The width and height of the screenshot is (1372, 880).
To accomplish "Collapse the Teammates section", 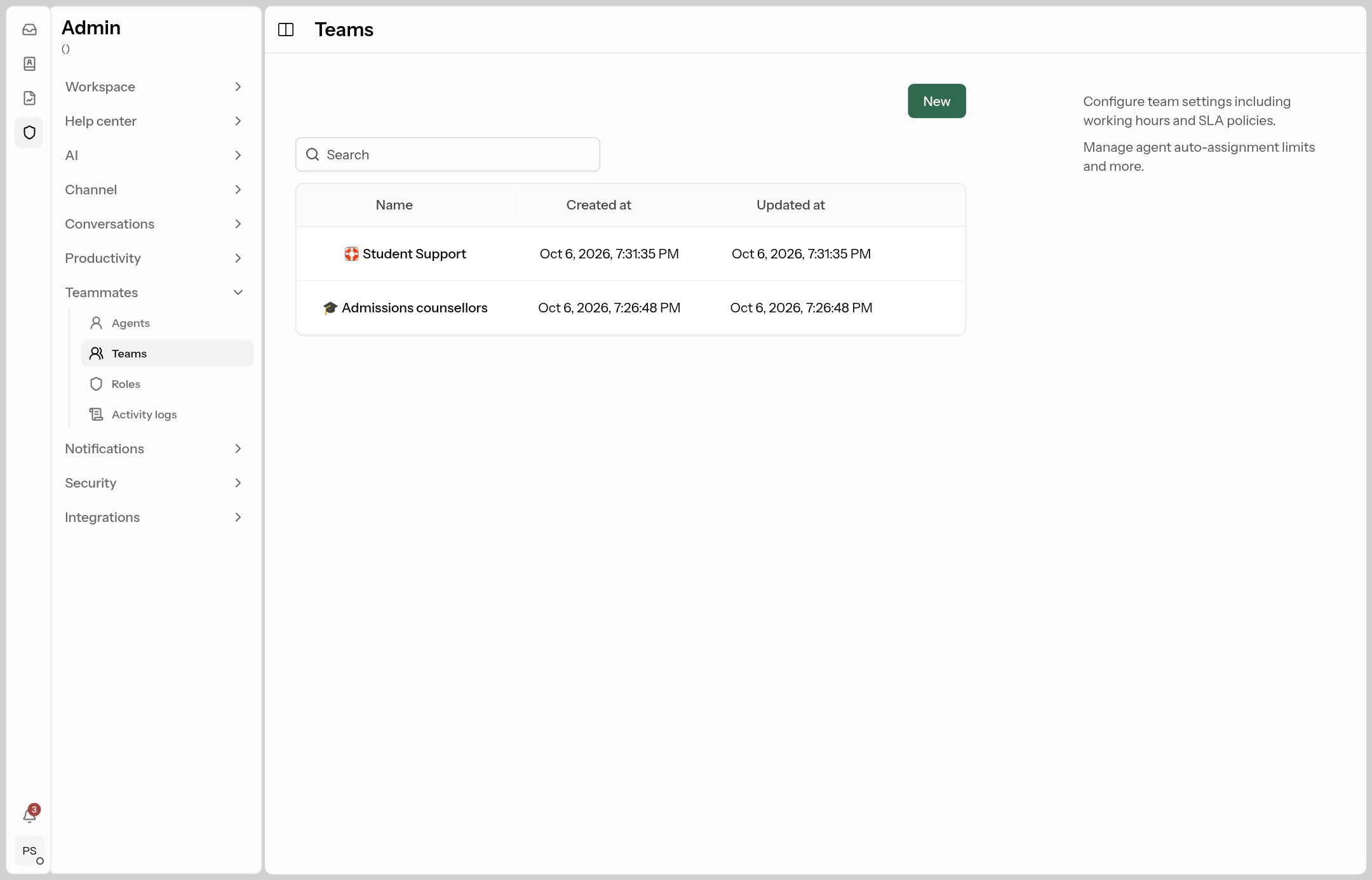I will pos(154,293).
